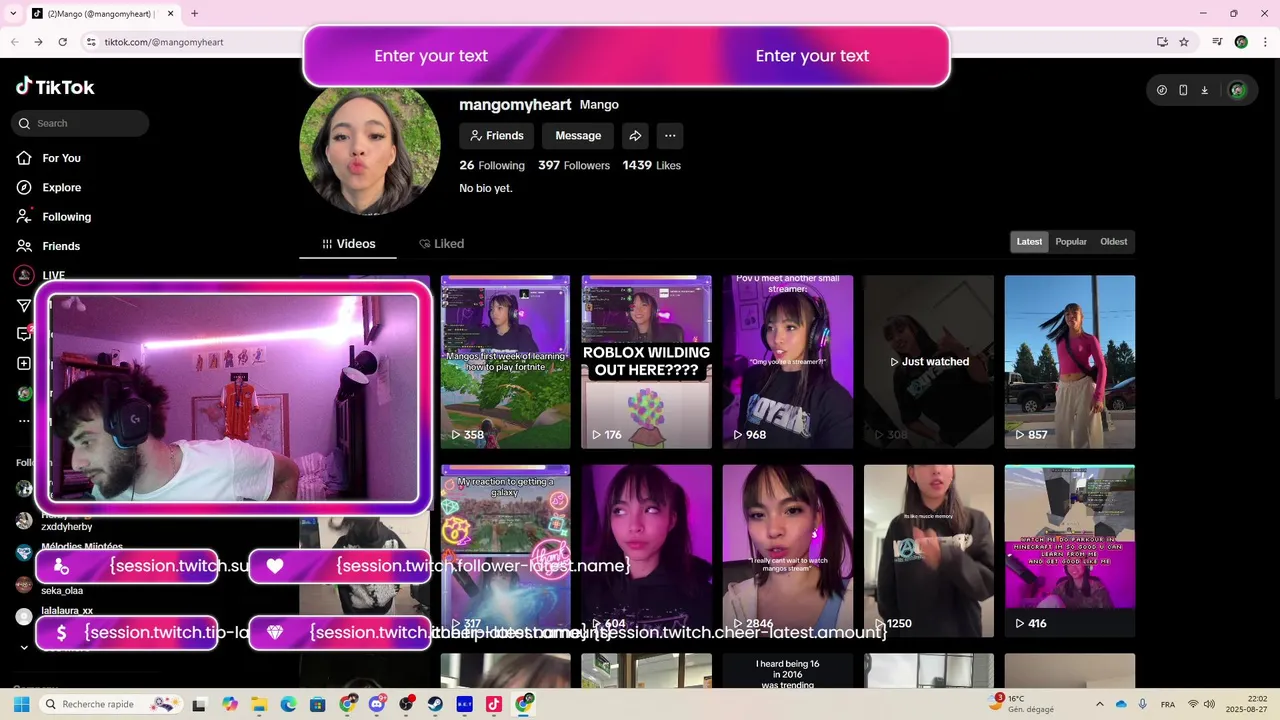Open the video with 604 views
Image resolution: width=1280 pixels, height=720 pixels.
point(646,551)
